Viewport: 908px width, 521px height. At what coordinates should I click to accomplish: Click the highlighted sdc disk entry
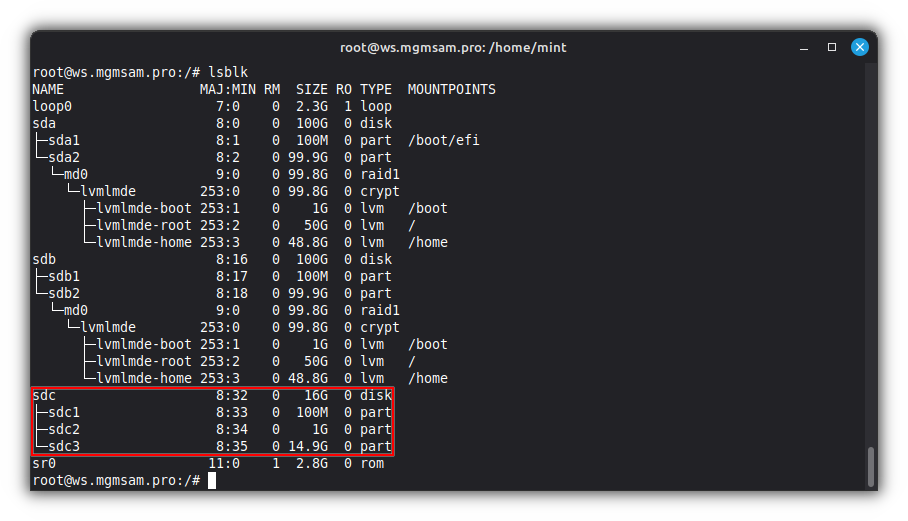(x=45, y=395)
